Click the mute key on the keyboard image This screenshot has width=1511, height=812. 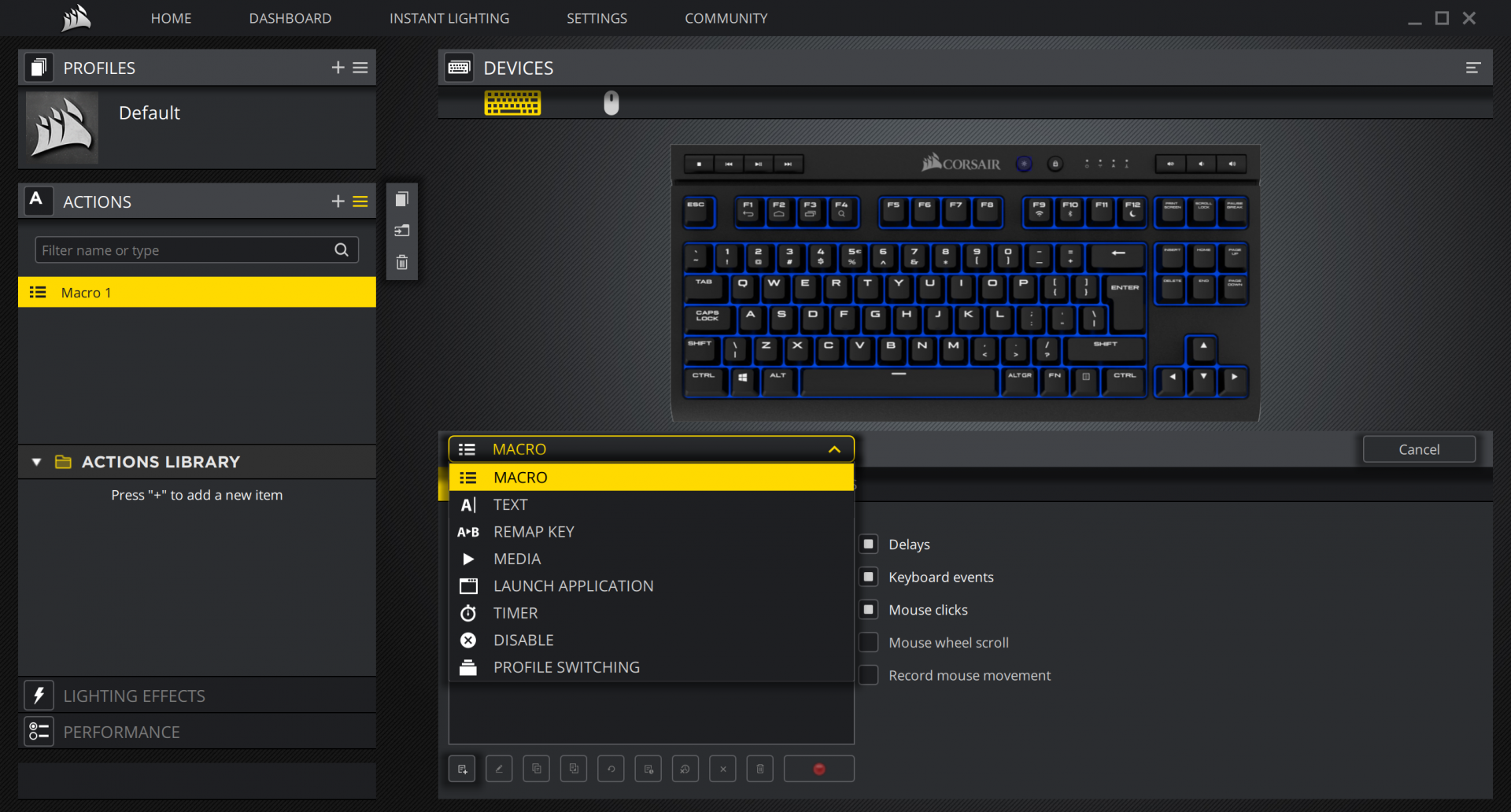pyautogui.click(x=1170, y=164)
